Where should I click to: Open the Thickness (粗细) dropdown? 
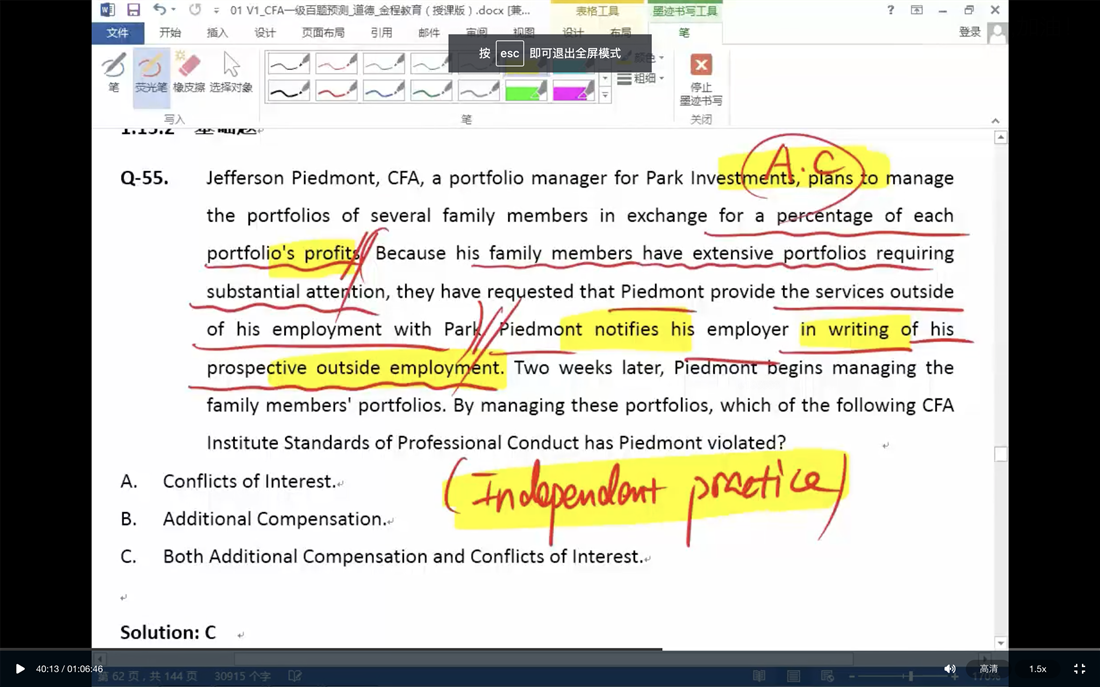pyautogui.click(x=640, y=79)
